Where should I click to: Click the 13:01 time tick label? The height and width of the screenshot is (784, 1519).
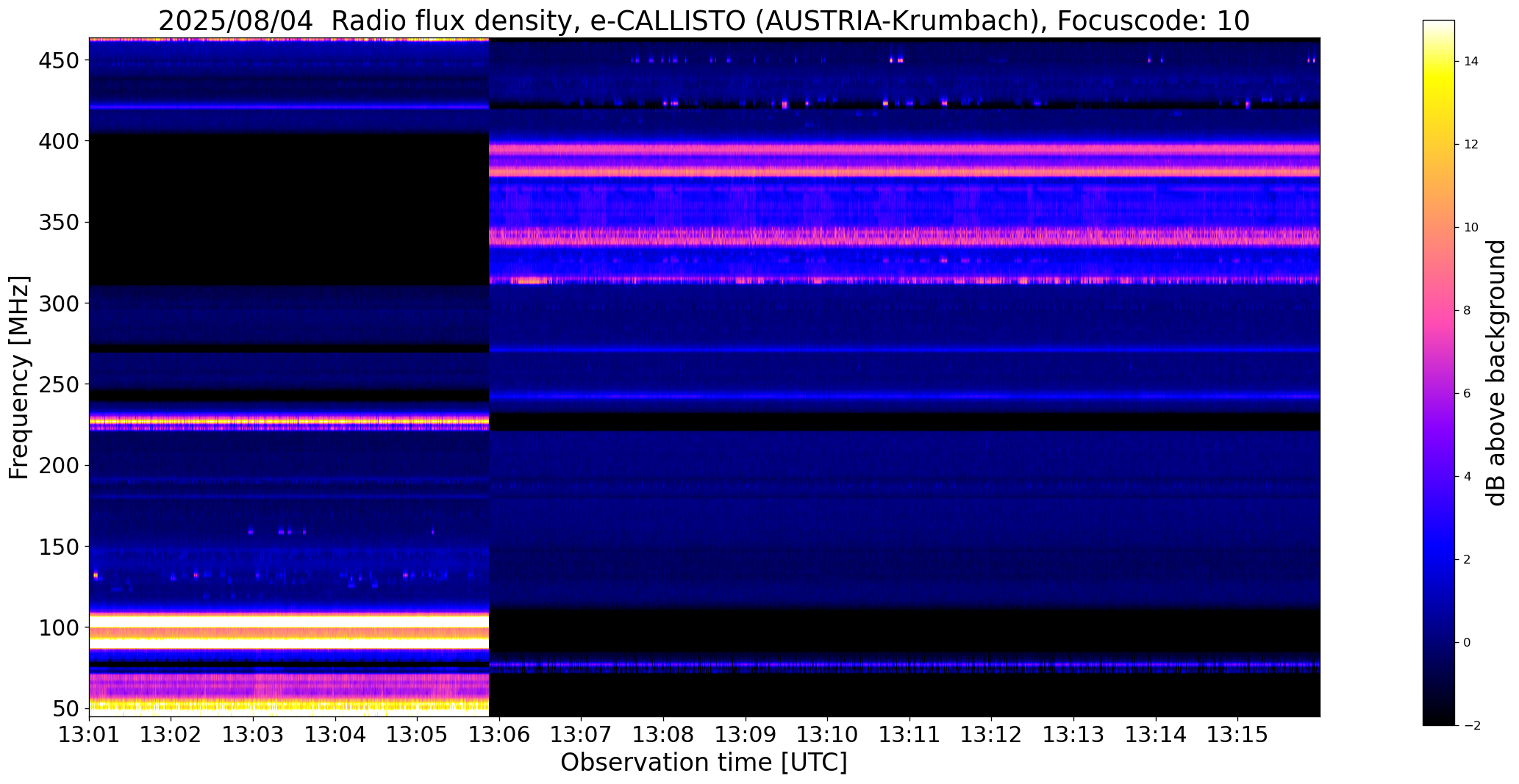[x=89, y=734]
